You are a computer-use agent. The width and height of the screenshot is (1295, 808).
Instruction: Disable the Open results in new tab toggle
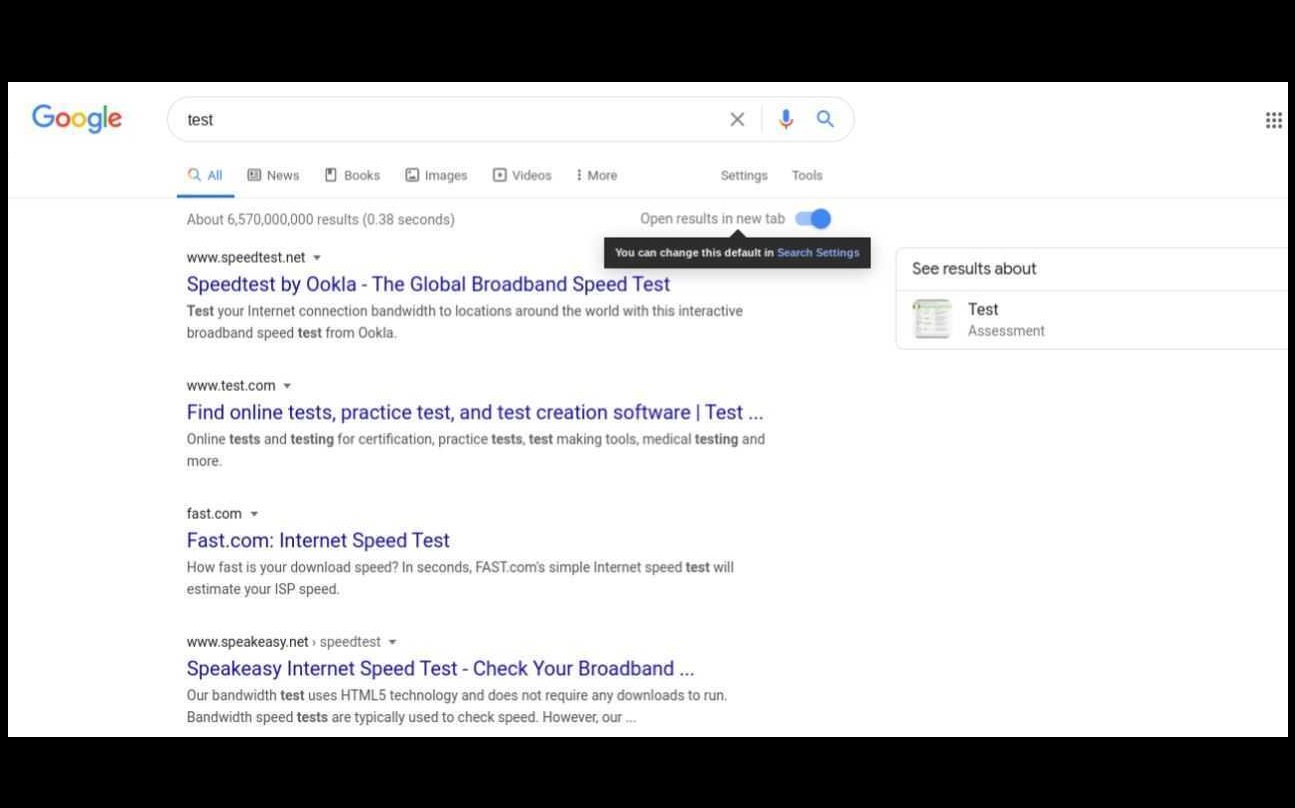(811, 218)
